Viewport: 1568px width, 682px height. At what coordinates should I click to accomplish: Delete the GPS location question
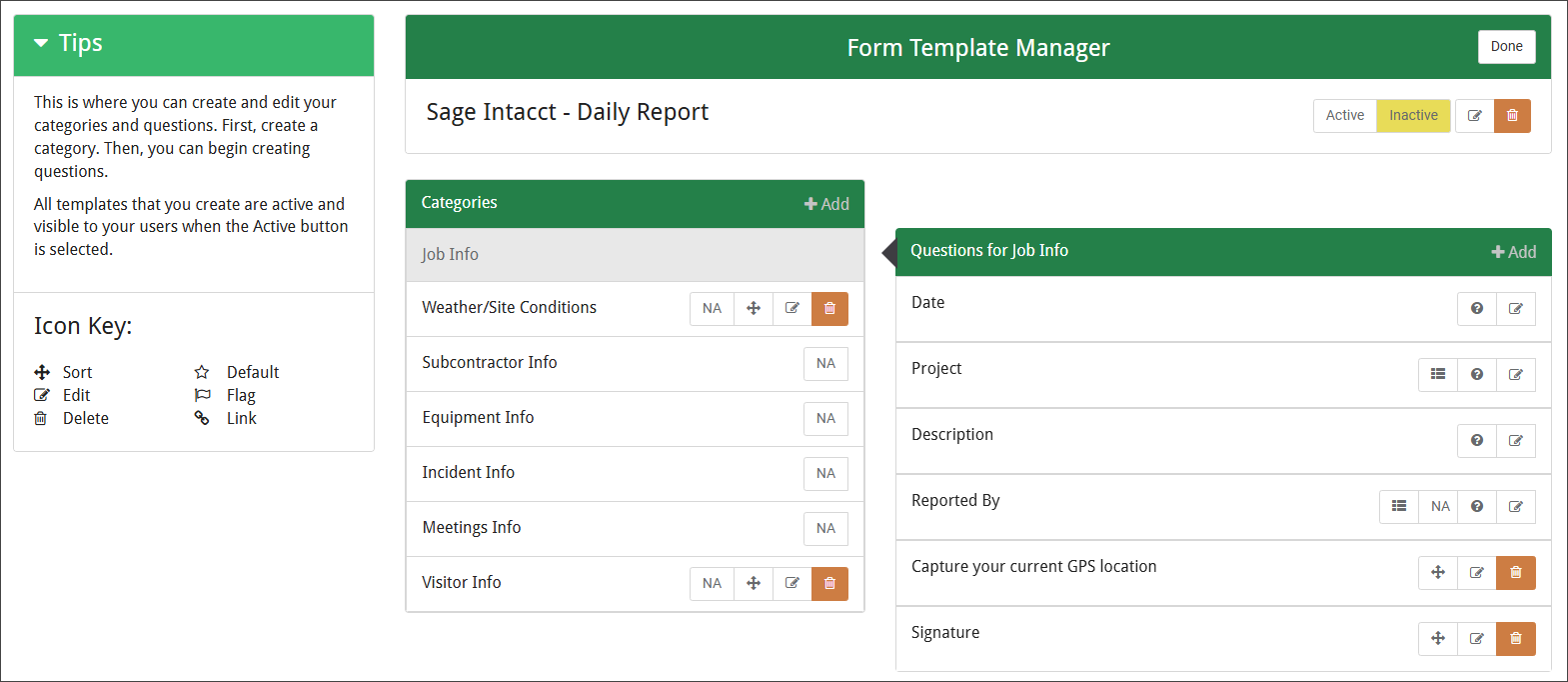(1516, 573)
